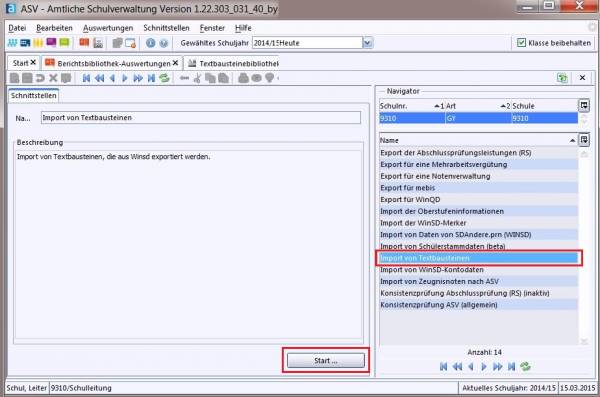Click the green refresh icon in record toolbar
This screenshot has width=600, height=397.
pos(165,78)
